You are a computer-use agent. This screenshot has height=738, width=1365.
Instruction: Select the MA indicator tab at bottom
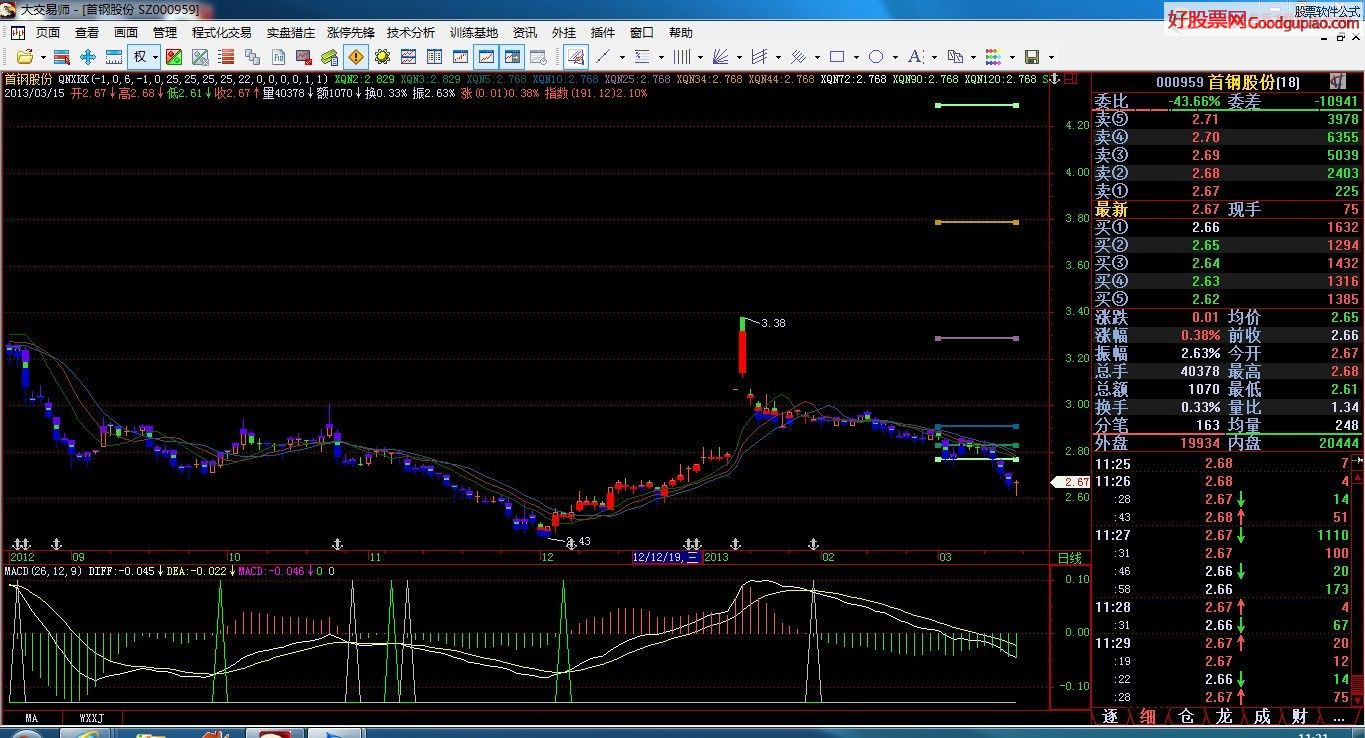(31, 718)
